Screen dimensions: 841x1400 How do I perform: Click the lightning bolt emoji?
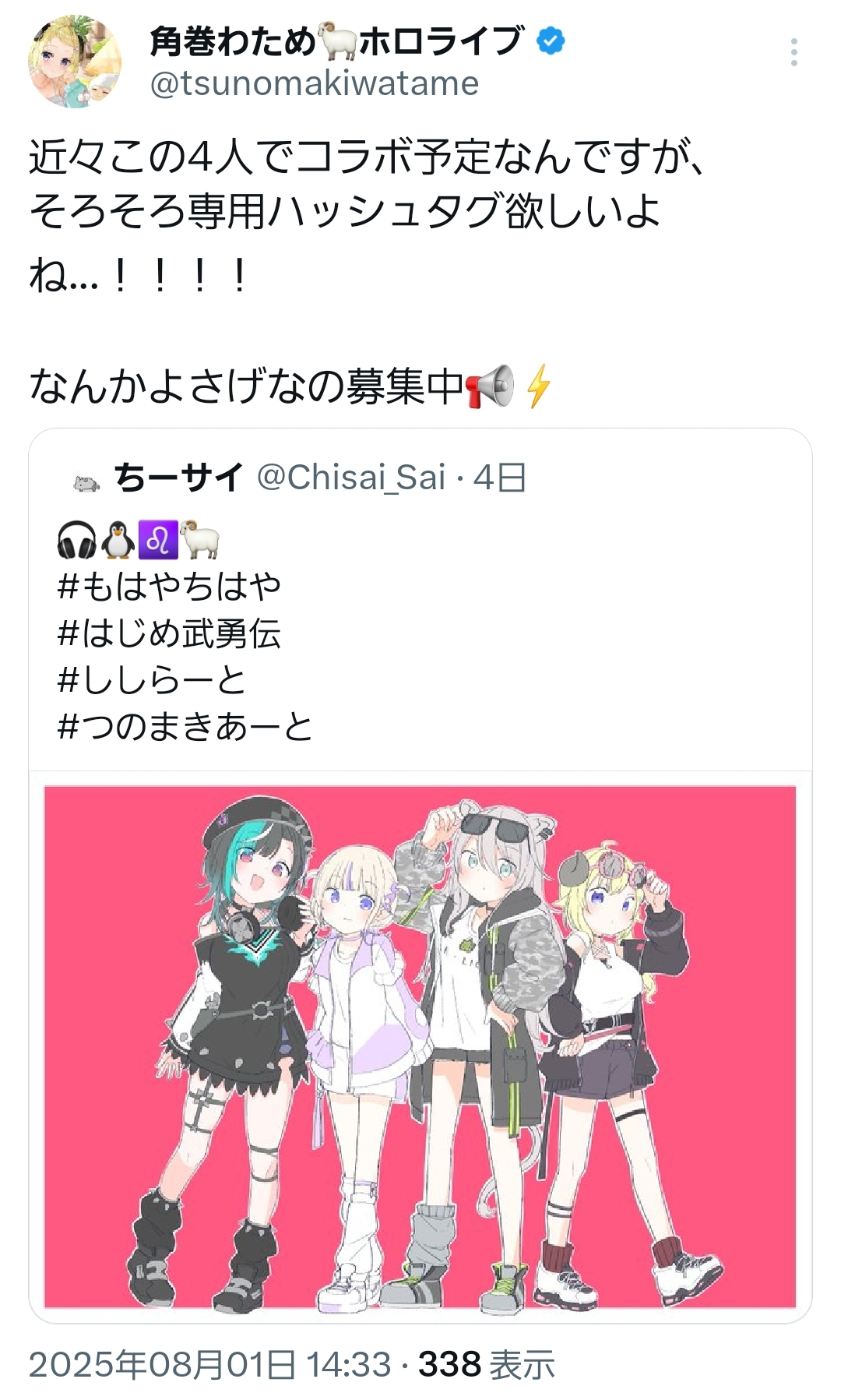tap(538, 386)
